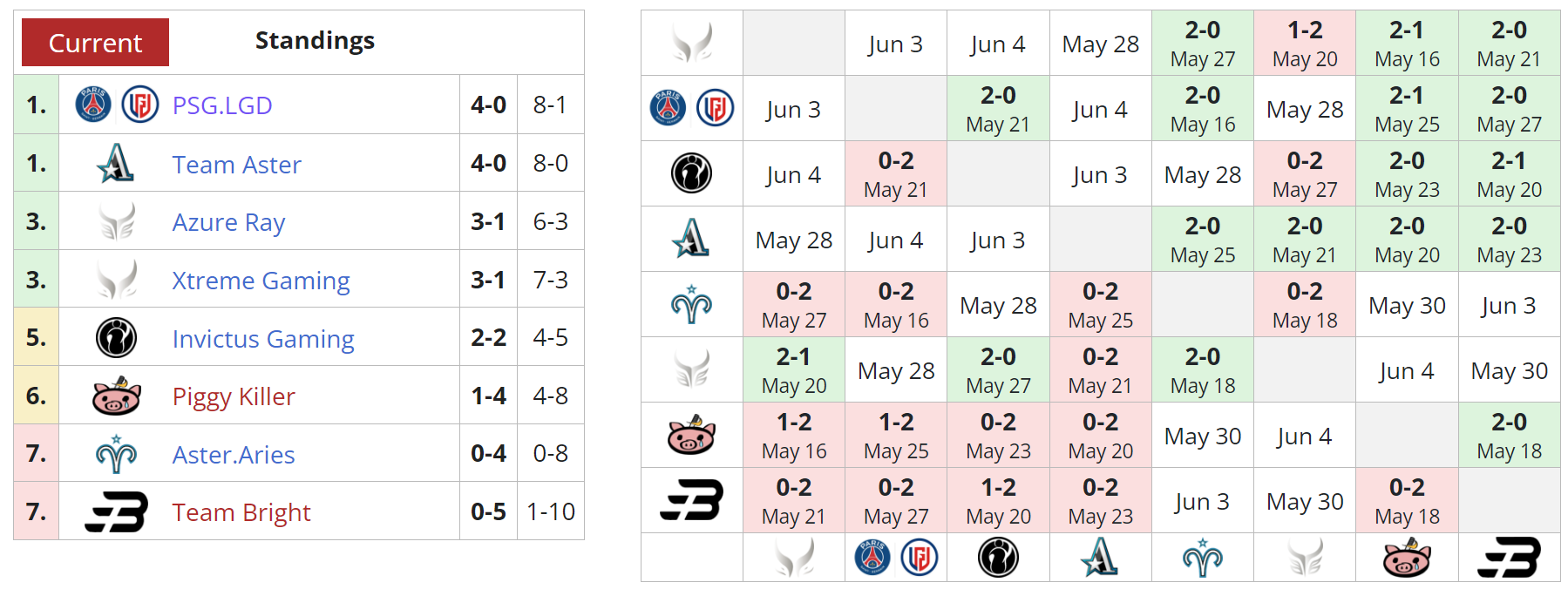The height and width of the screenshot is (589, 1568).
Task: Click the Piggy Killer pig logo in the standings
Action: click(x=116, y=396)
